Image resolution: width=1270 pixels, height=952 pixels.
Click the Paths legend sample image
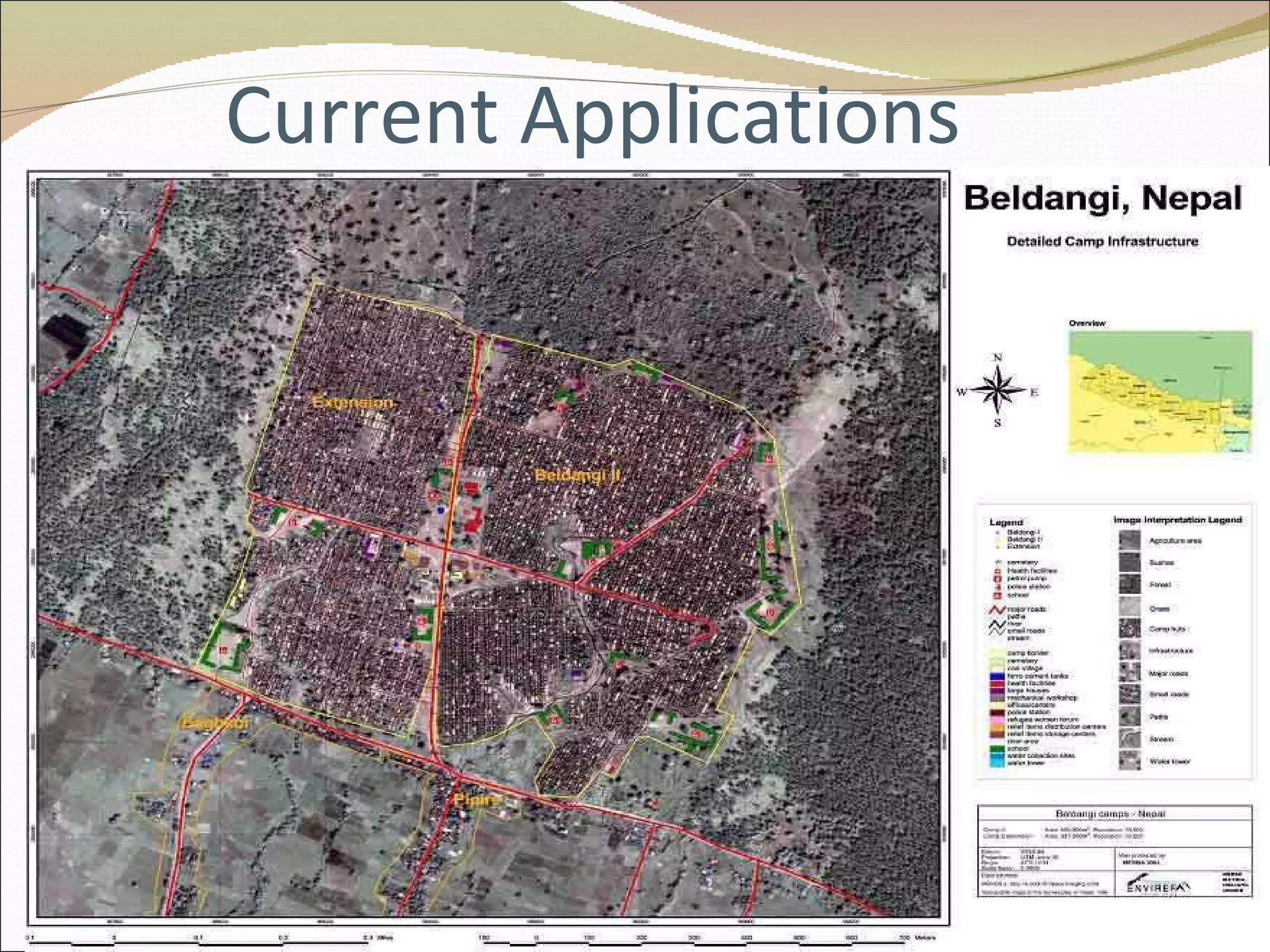(x=1129, y=716)
